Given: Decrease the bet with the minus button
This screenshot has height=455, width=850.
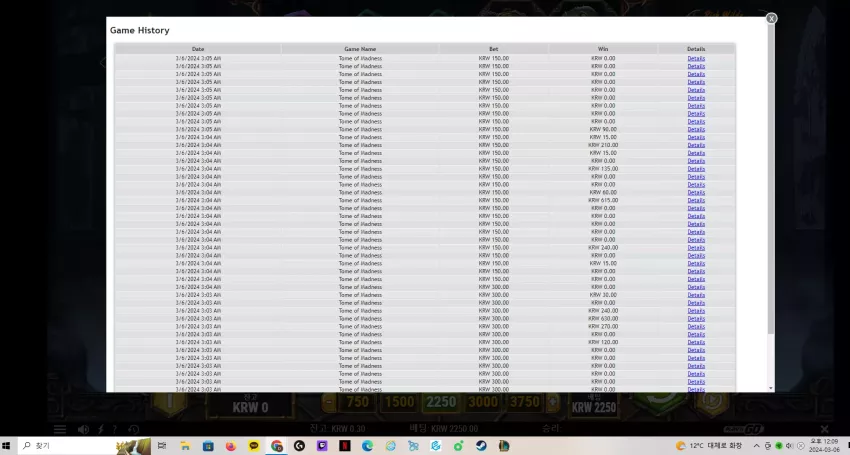Looking at the screenshot, I should (x=329, y=402).
